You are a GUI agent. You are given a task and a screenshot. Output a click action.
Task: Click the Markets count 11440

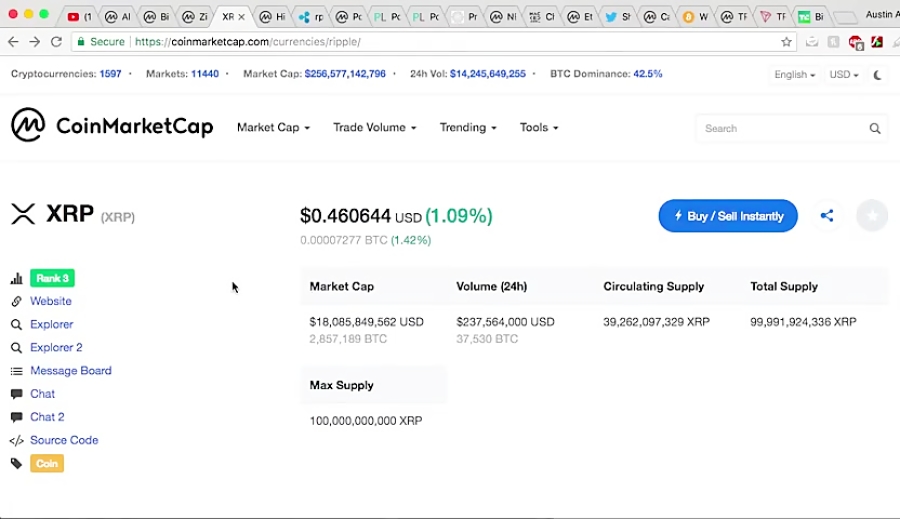click(205, 74)
